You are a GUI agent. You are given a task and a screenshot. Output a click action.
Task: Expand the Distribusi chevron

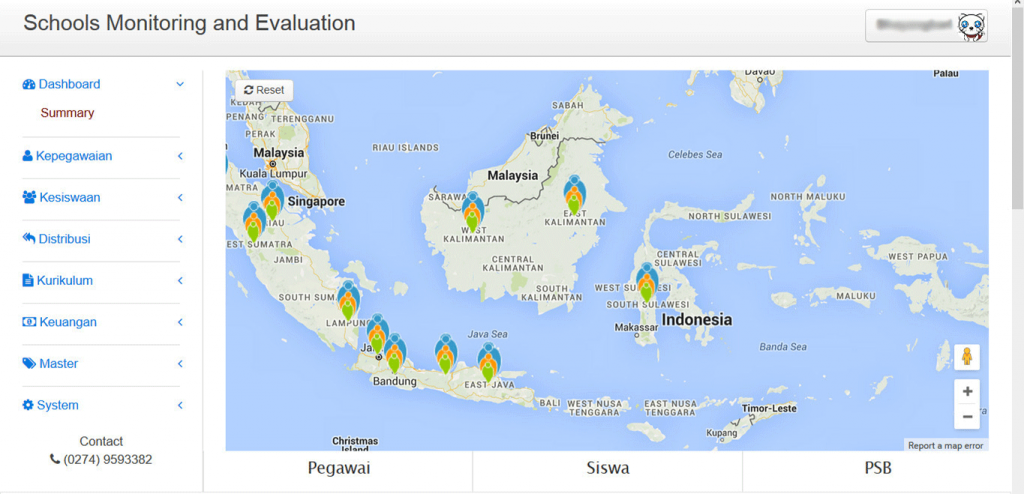[180, 239]
